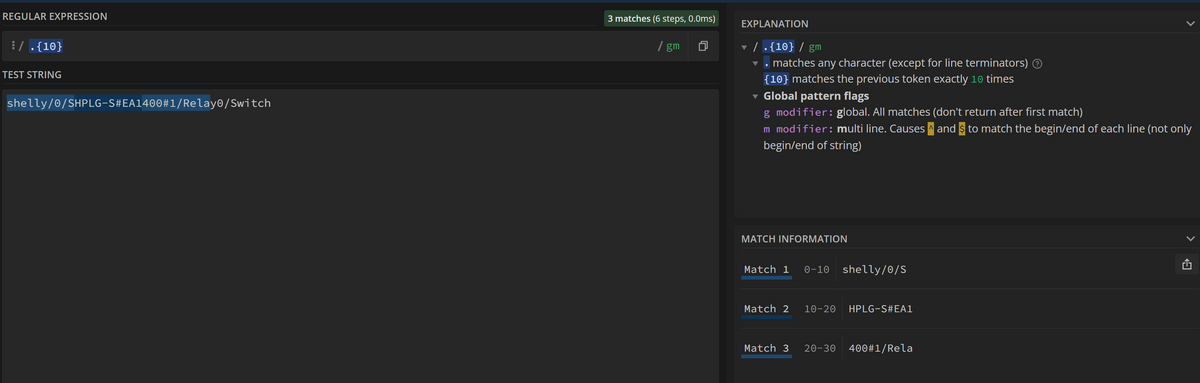Screen dimensions: 1200x383
Task: Collapse the 'matches any character' tree node
Action: tap(755, 63)
